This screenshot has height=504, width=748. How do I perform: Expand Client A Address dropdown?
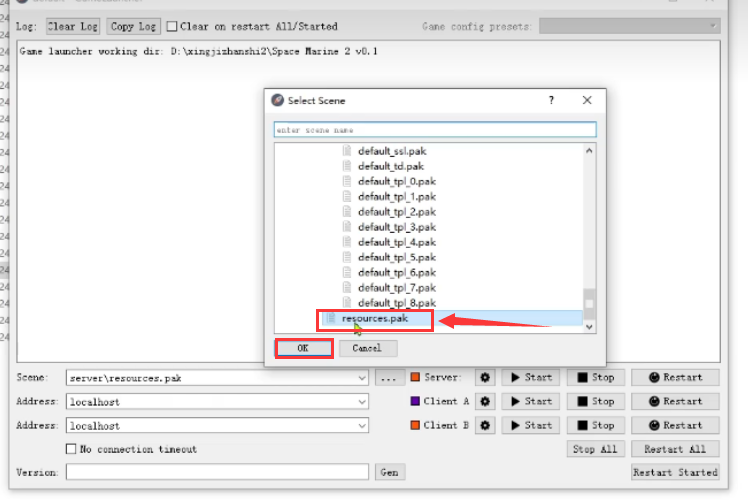361,401
